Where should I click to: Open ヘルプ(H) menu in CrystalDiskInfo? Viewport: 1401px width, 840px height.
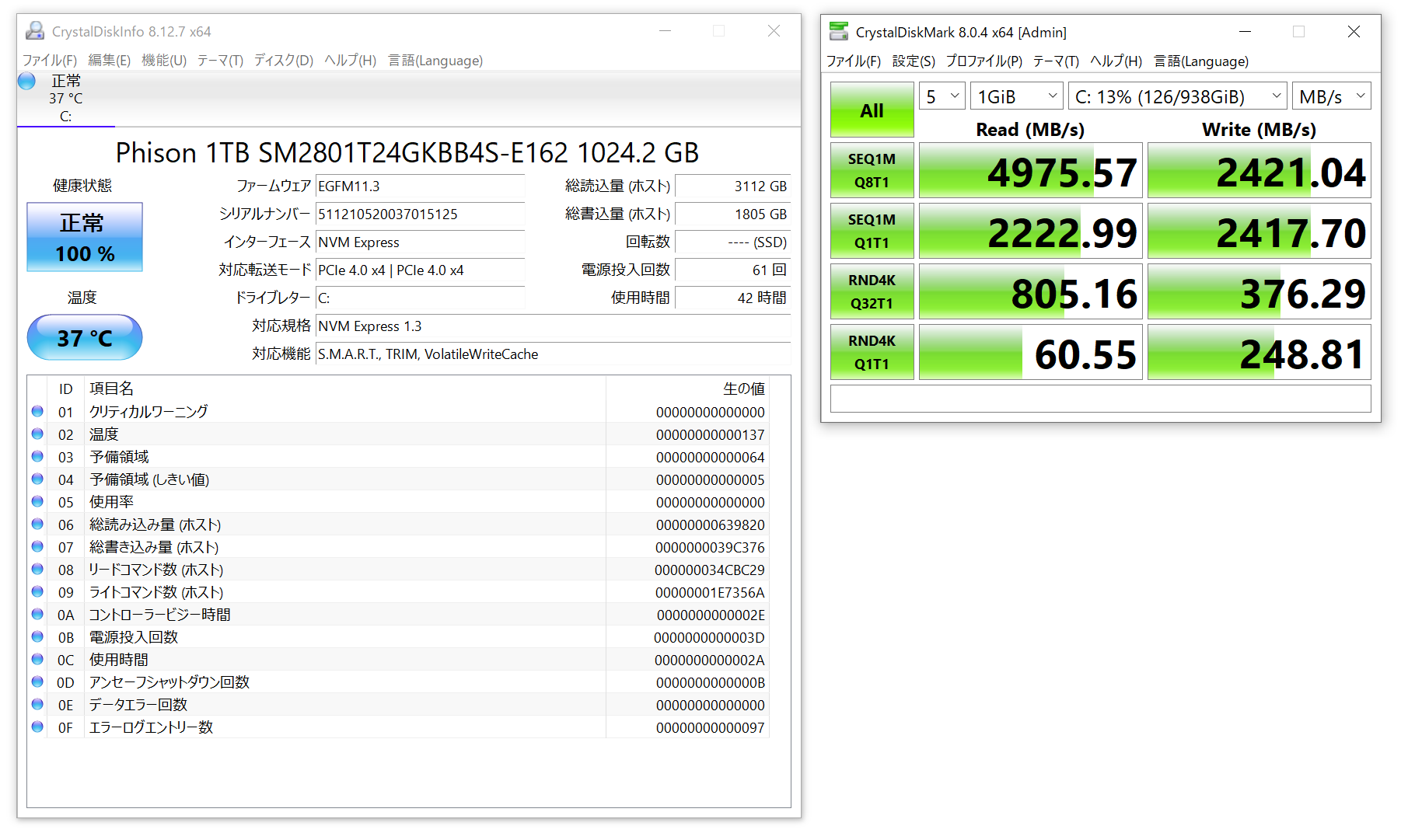click(x=350, y=61)
